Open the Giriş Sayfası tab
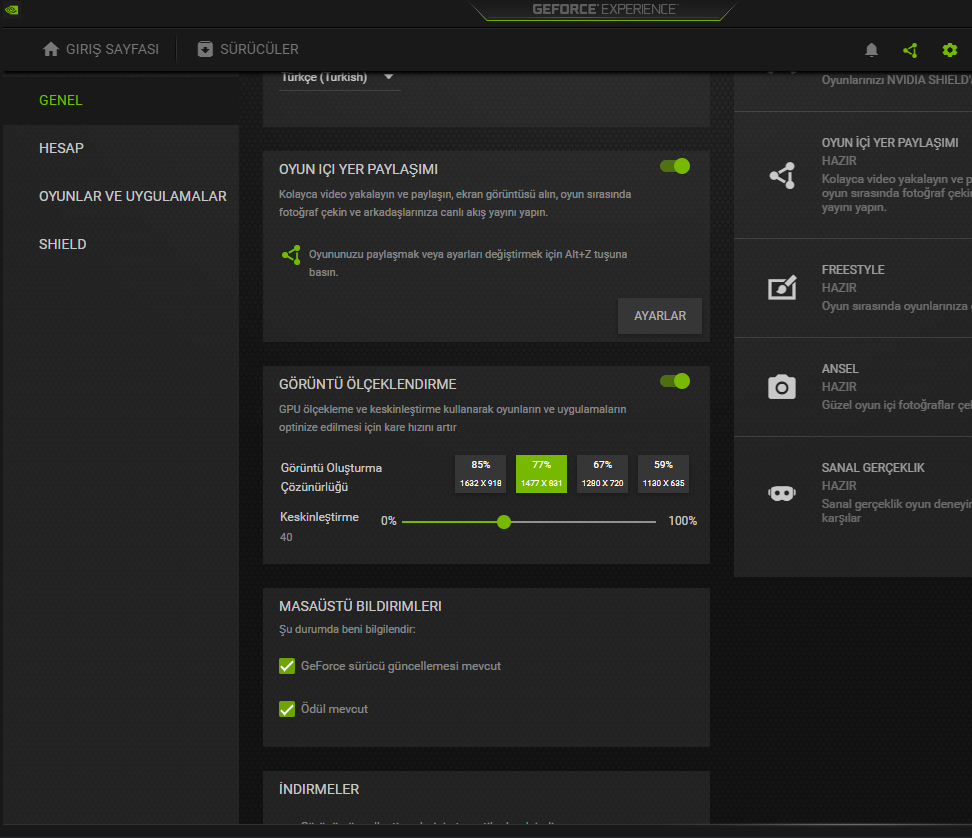 coord(100,49)
